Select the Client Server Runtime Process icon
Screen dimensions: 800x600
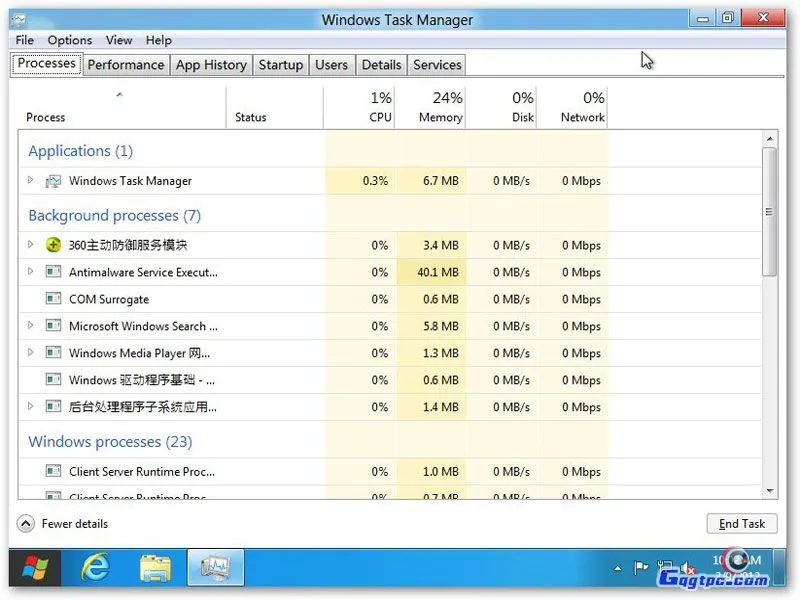click(x=52, y=471)
